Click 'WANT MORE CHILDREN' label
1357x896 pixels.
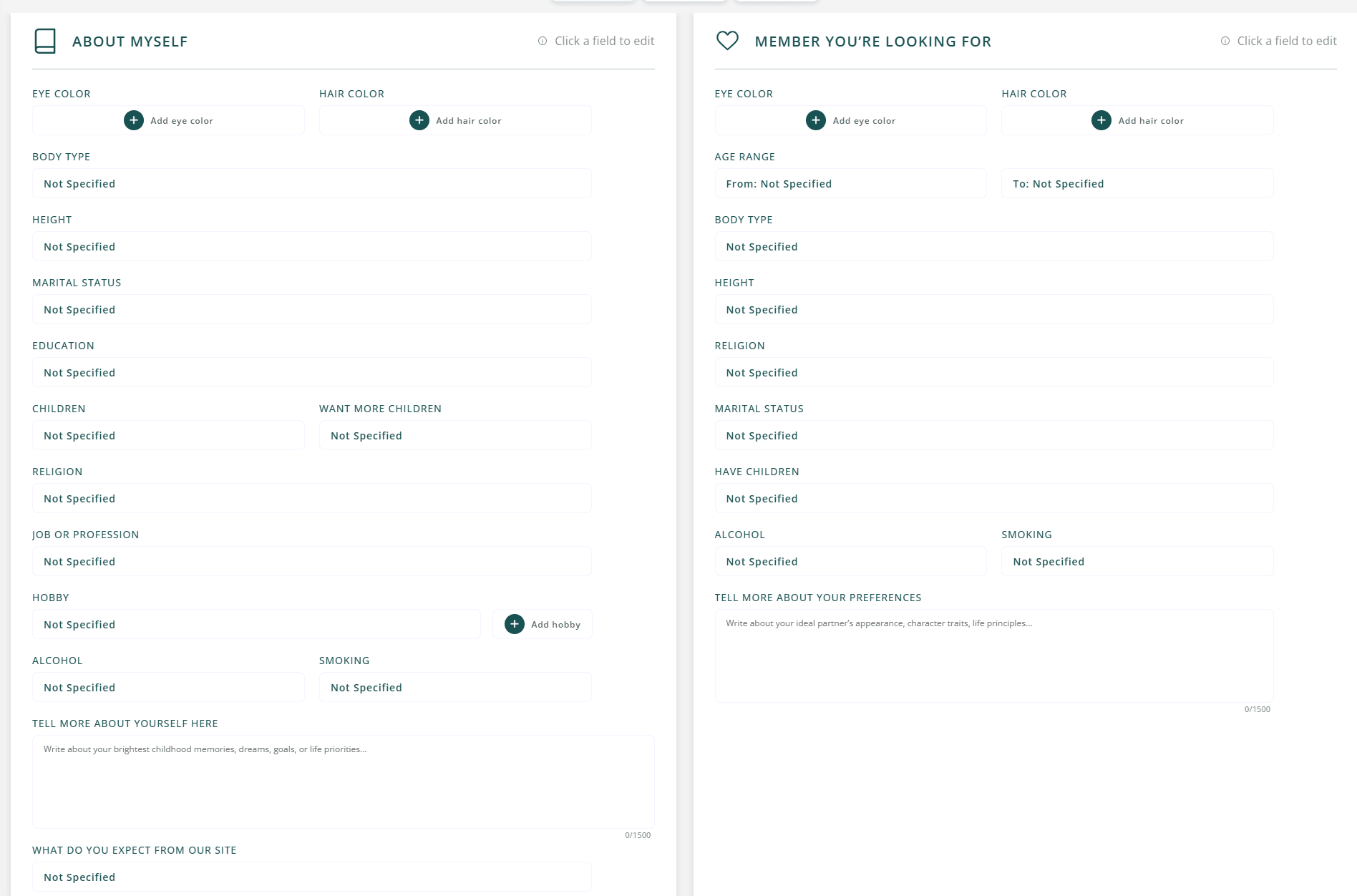tap(381, 409)
